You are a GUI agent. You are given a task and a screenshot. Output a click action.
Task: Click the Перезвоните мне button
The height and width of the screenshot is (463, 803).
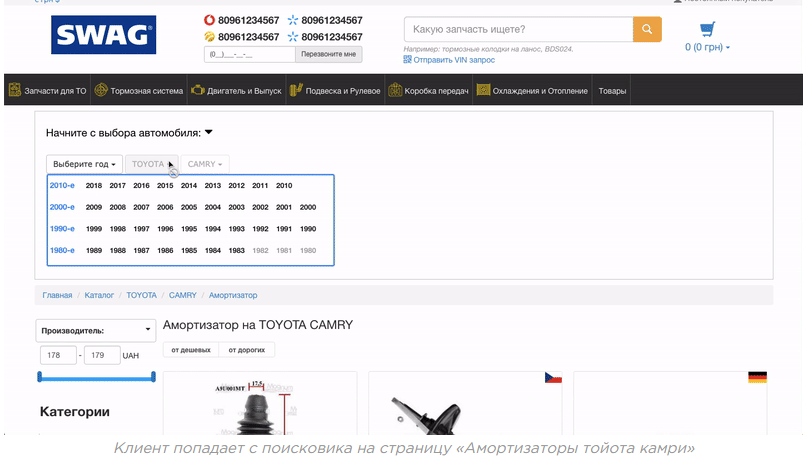[328, 54]
